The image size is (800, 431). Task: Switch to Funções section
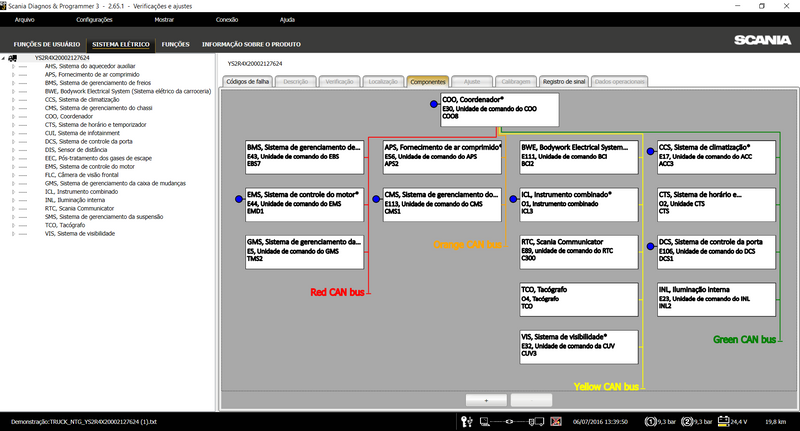point(176,44)
